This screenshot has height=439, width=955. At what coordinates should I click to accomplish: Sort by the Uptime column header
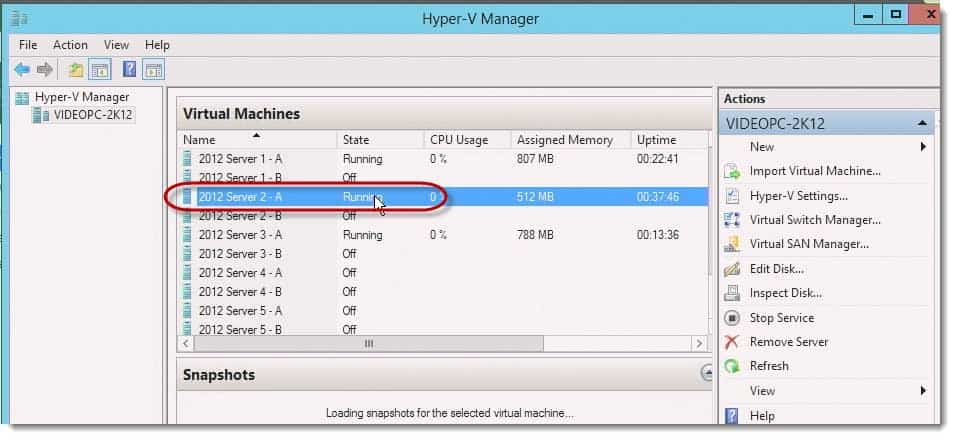click(x=669, y=140)
